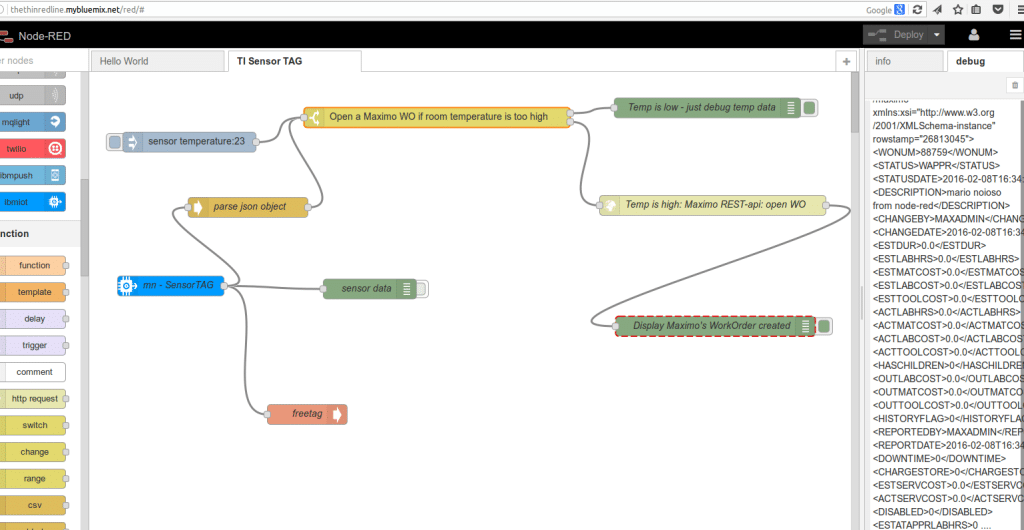Click the browser address bar URL
The width and height of the screenshot is (1024, 530).
point(78,10)
